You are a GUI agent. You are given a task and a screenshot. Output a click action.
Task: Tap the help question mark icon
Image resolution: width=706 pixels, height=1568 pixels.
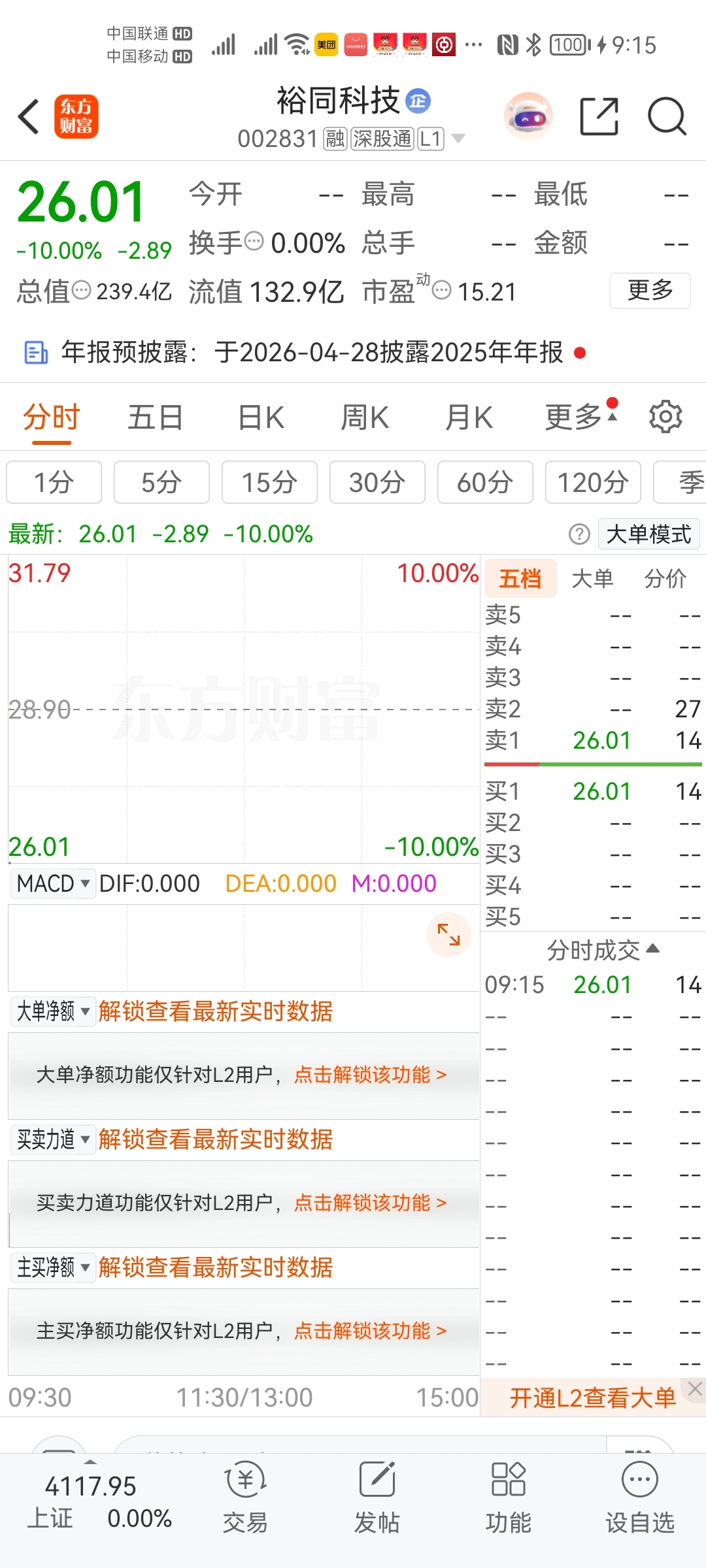(x=579, y=534)
